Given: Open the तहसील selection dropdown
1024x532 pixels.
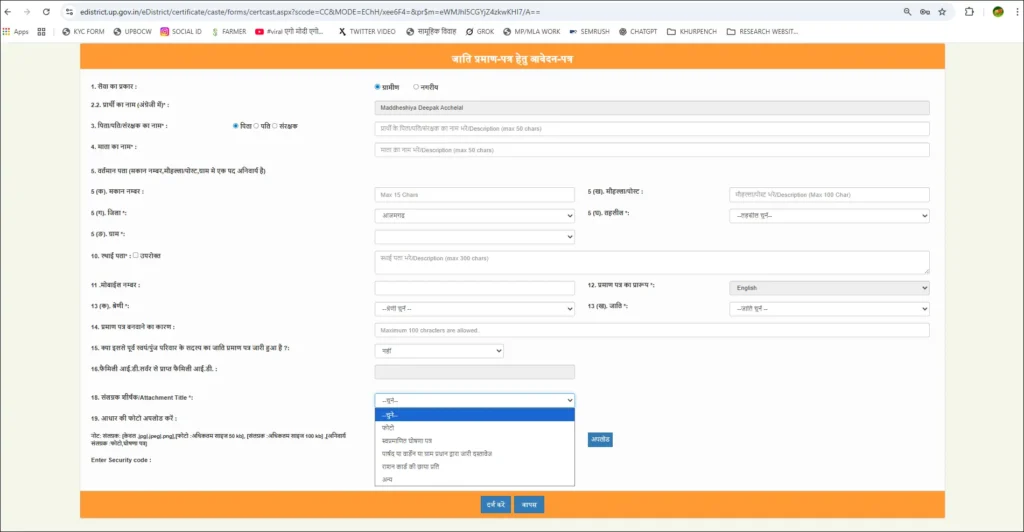Looking at the screenshot, I should pos(829,215).
